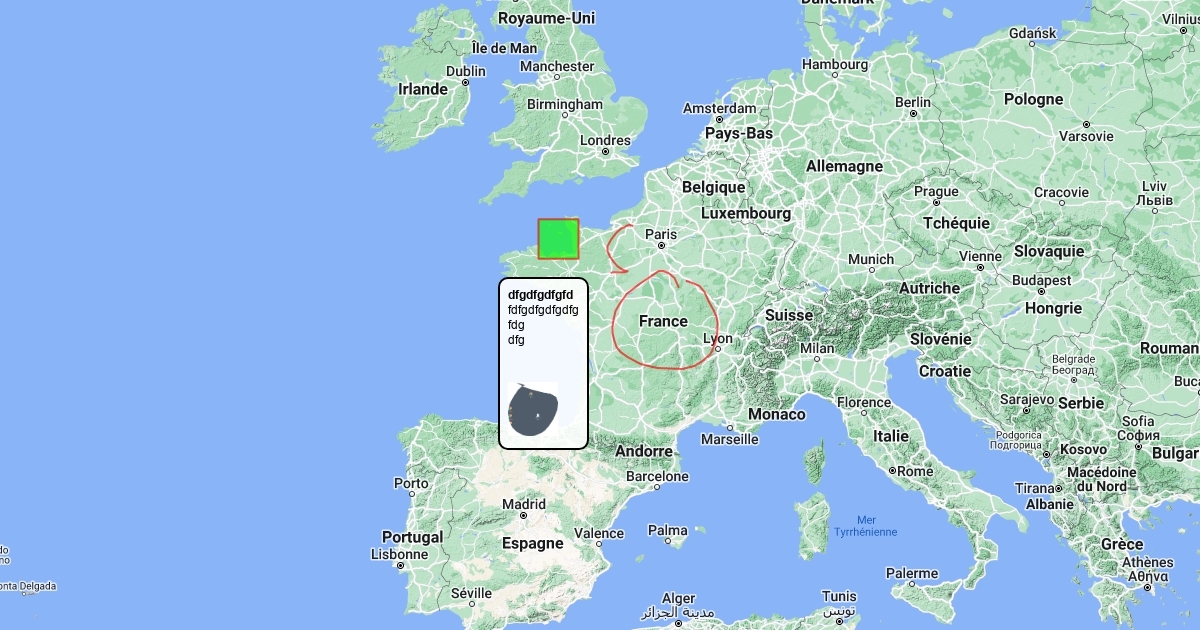Screen dimensions: 1200x630
Task: Click the 'France' country label
Action: 663,321
